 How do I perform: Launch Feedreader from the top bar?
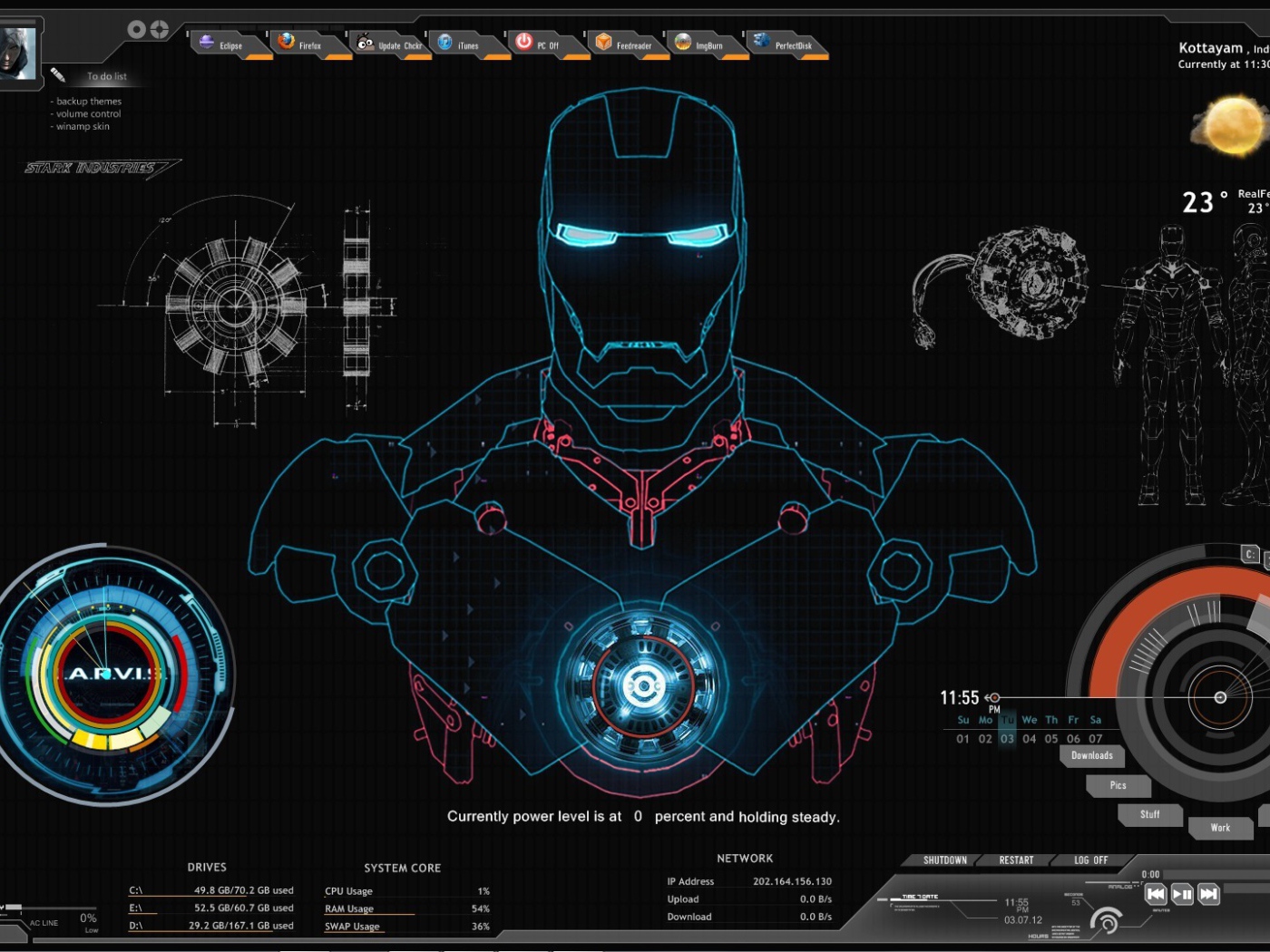coord(604,43)
